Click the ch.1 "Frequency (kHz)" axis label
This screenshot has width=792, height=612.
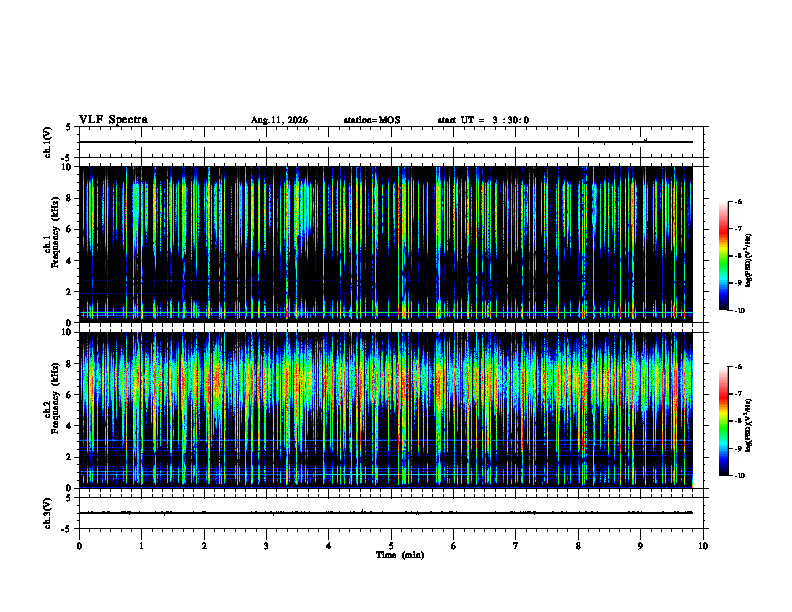(x=56, y=230)
